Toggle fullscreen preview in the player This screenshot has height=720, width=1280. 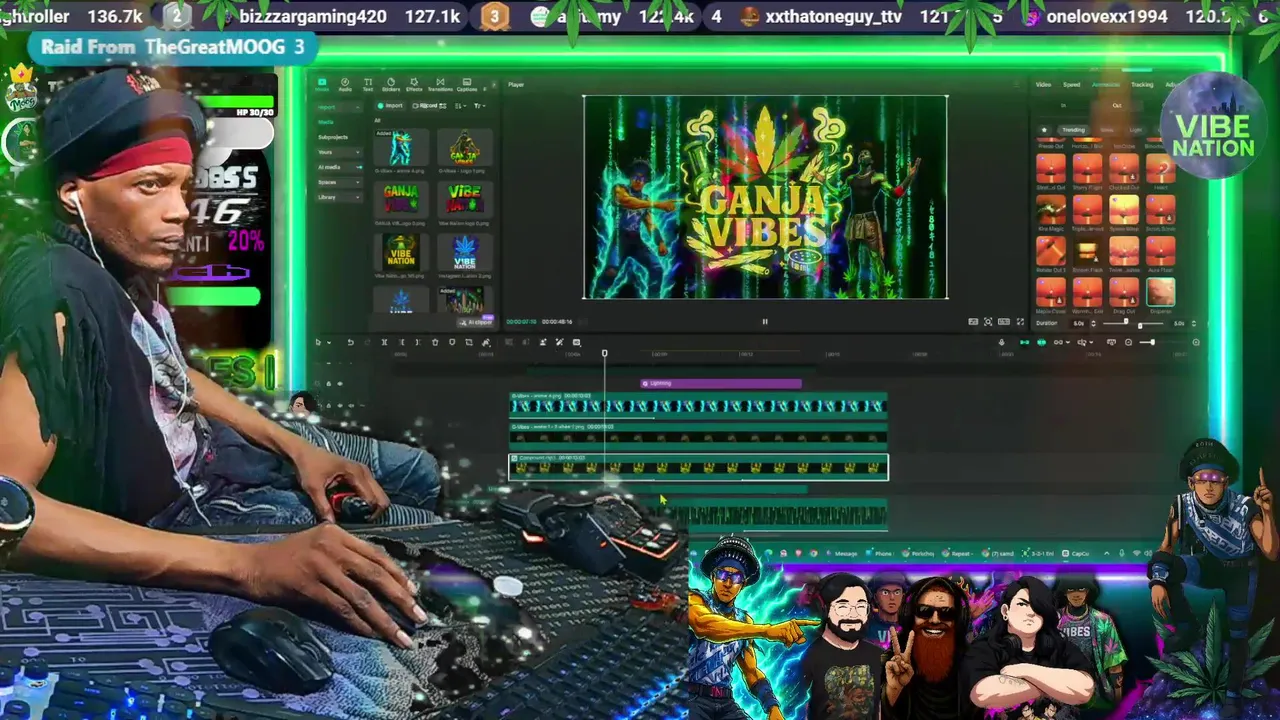(x=1020, y=322)
